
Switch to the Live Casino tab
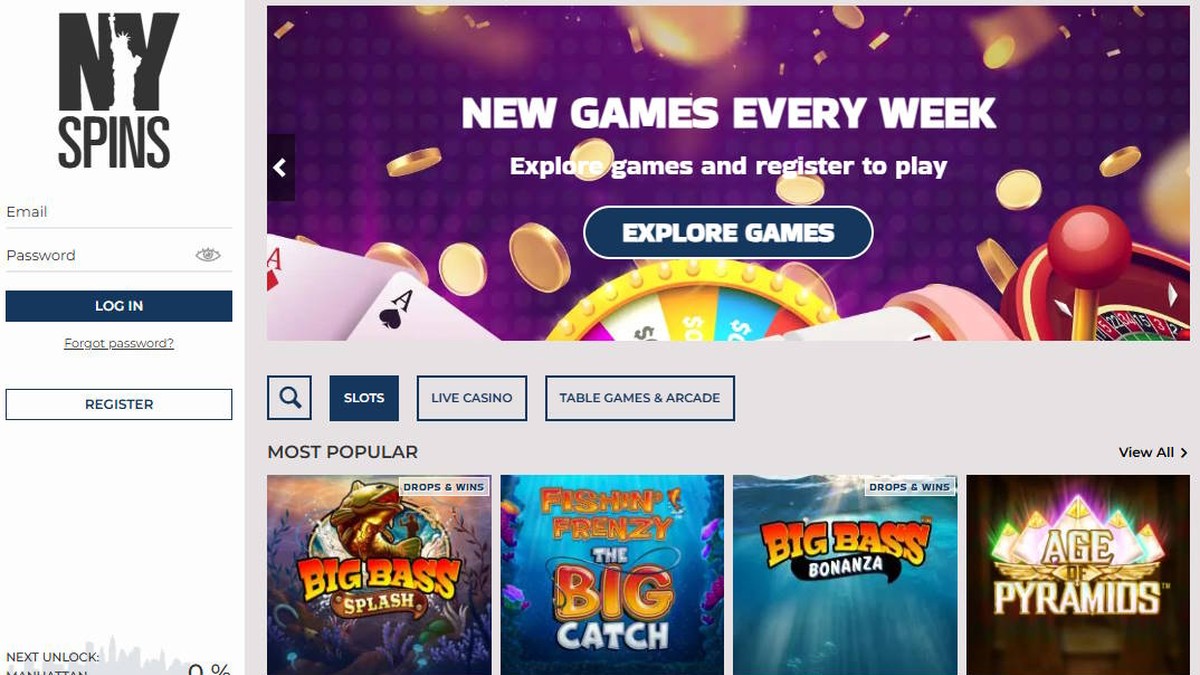pyautogui.click(x=472, y=398)
